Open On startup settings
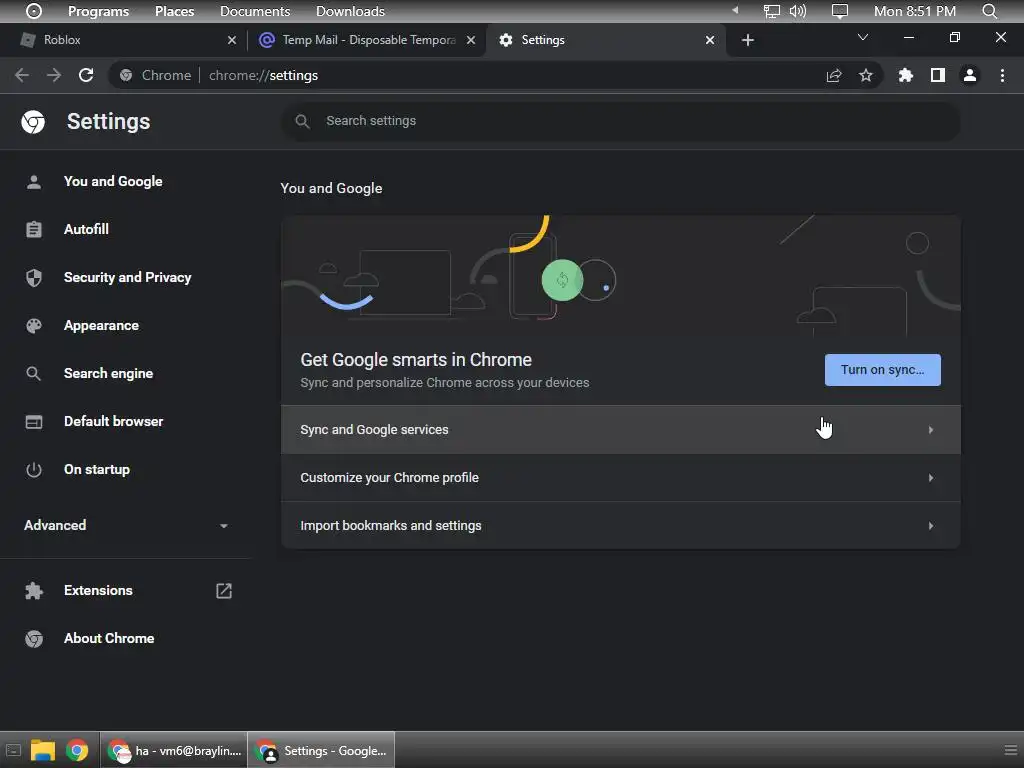Screen dimensions: 1024x768 pos(97,470)
